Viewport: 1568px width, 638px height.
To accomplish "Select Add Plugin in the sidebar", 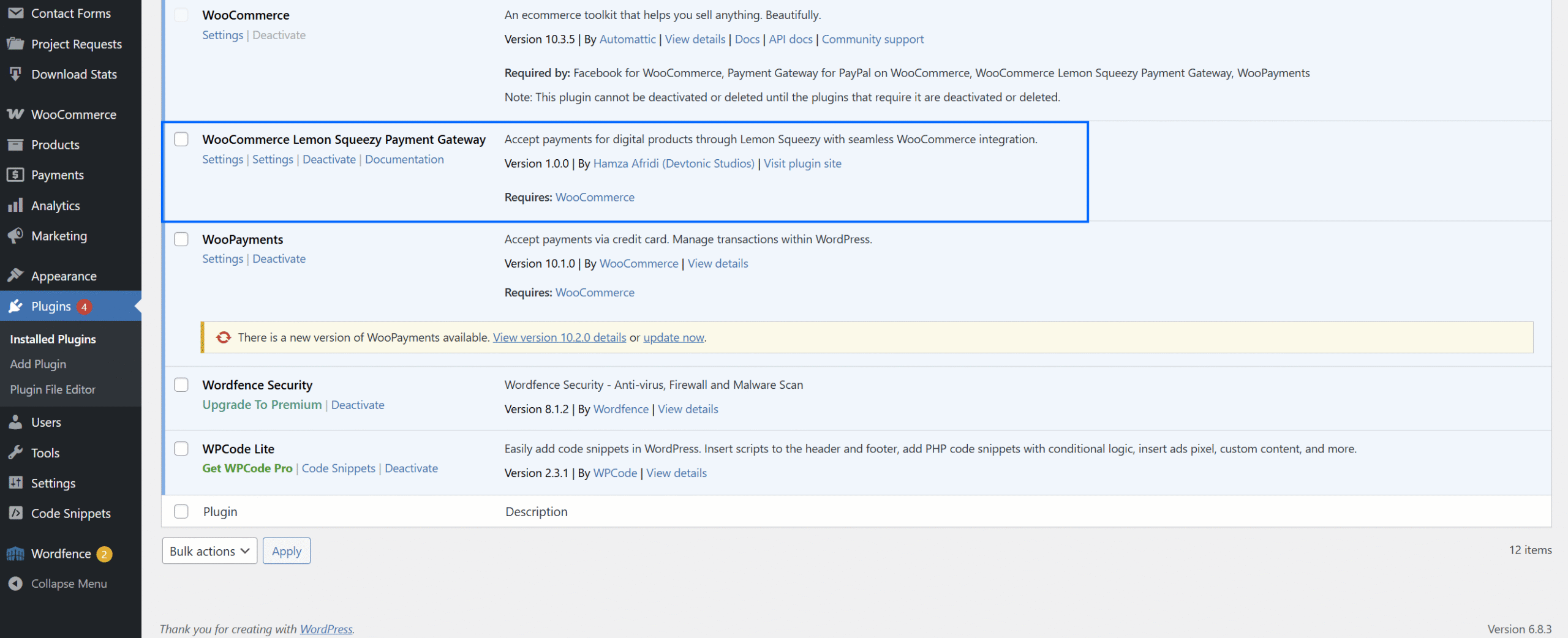I will pyautogui.click(x=38, y=364).
